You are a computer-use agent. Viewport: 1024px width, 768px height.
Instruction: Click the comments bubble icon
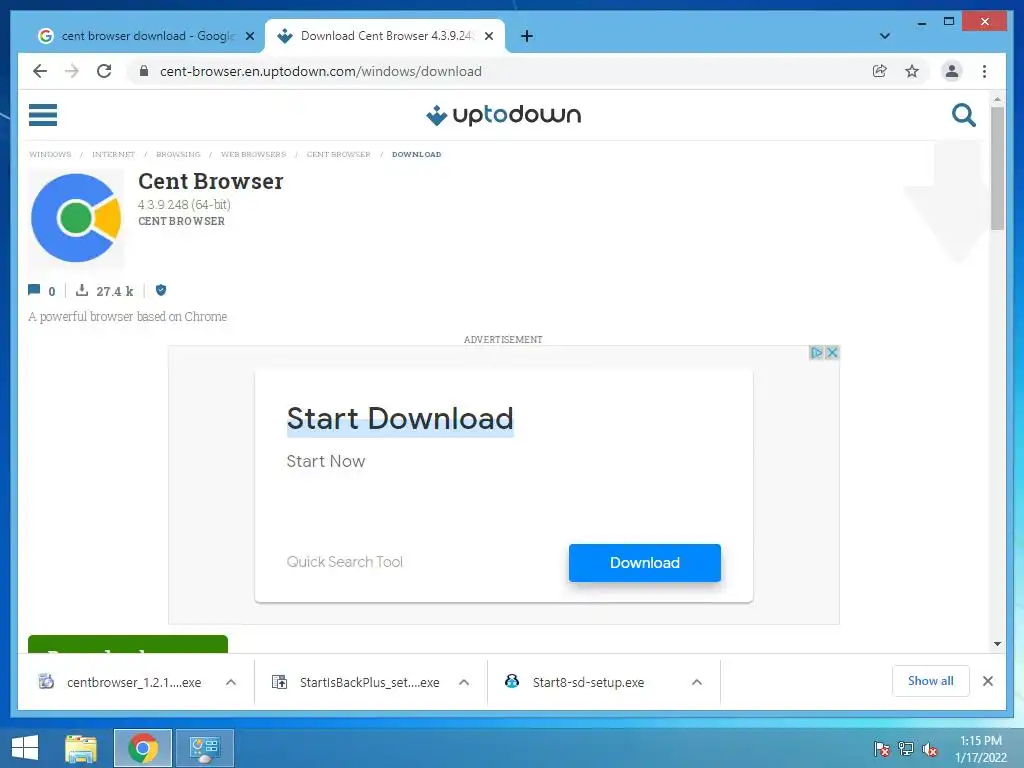click(x=34, y=290)
